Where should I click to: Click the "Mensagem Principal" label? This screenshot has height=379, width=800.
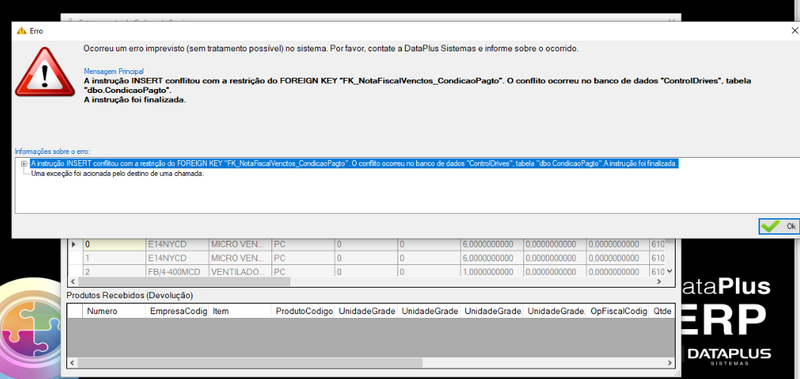click(113, 71)
